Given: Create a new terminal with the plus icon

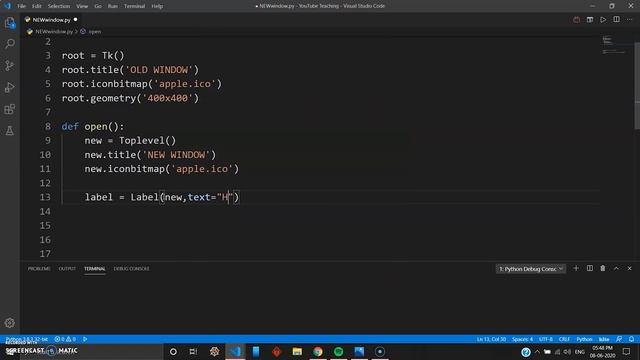Looking at the screenshot, I should tap(576, 268).
